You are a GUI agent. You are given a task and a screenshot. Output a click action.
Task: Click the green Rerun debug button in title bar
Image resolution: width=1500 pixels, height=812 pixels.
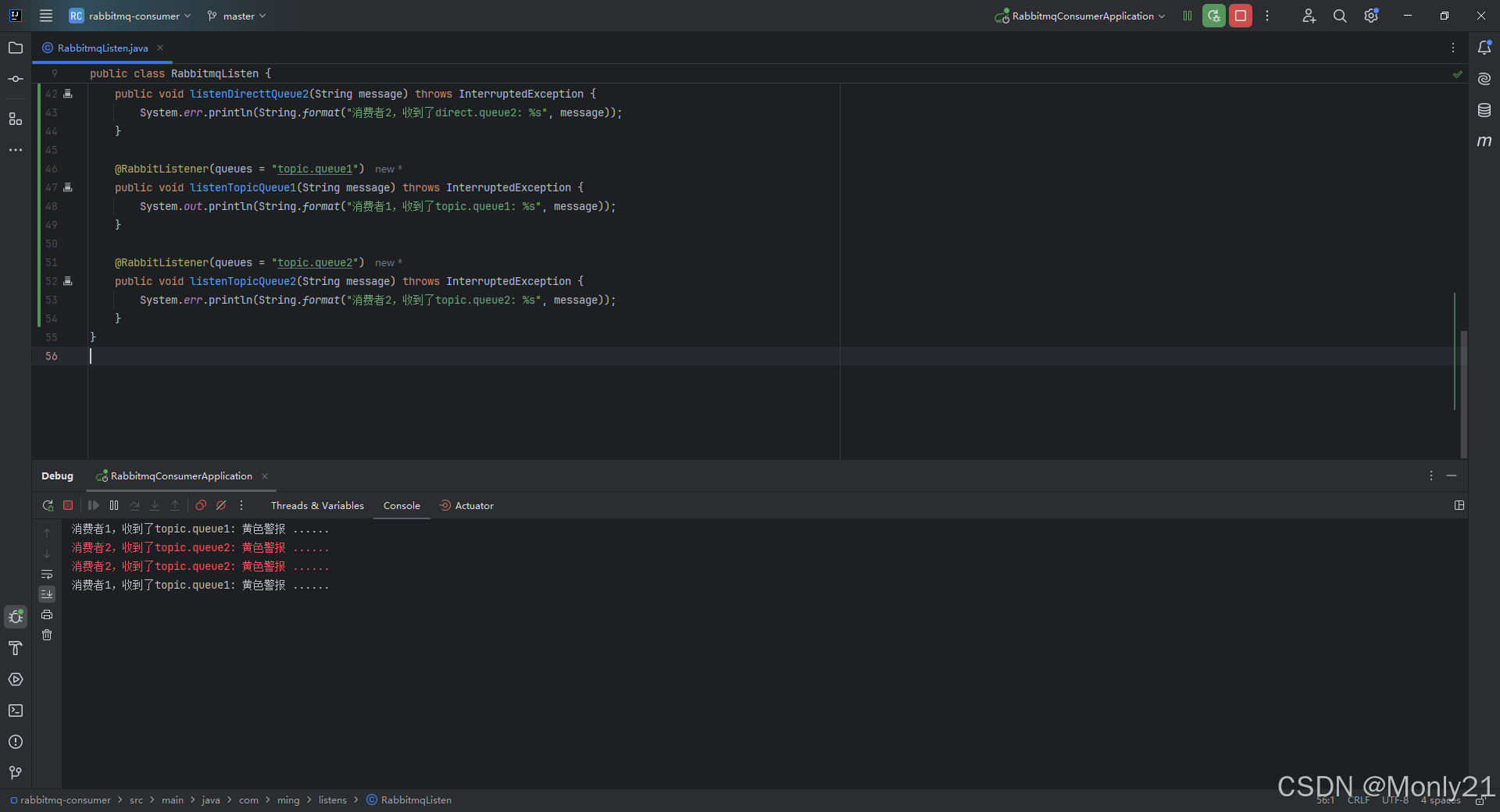(1213, 16)
